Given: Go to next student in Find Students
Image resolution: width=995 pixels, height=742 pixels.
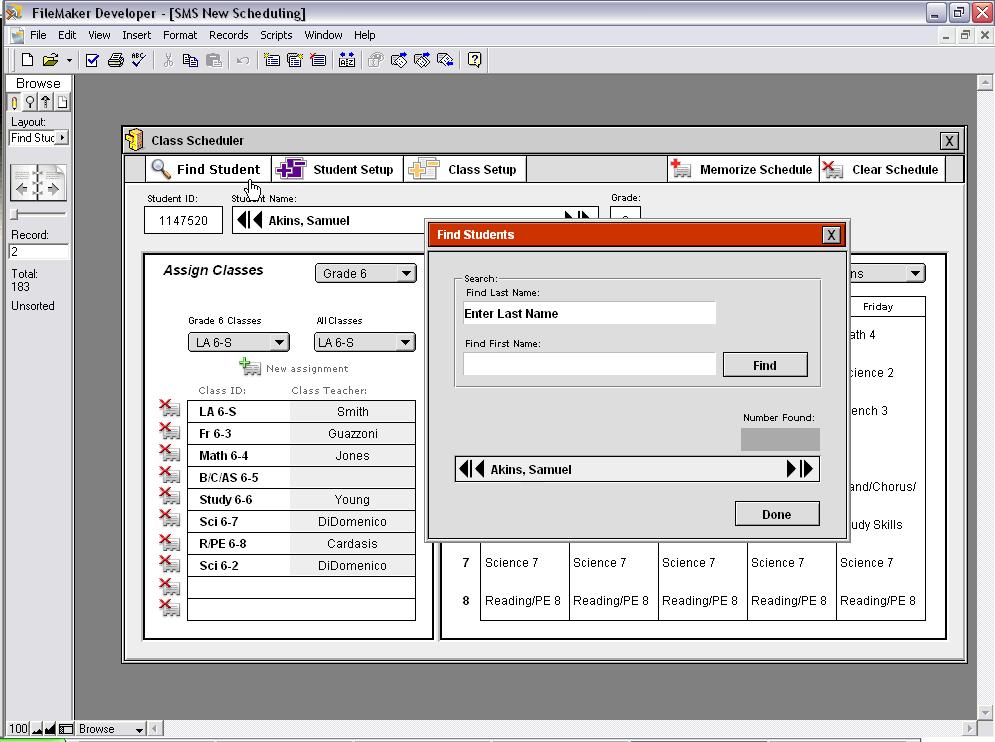Looking at the screenshot, I should coord(791,469).
